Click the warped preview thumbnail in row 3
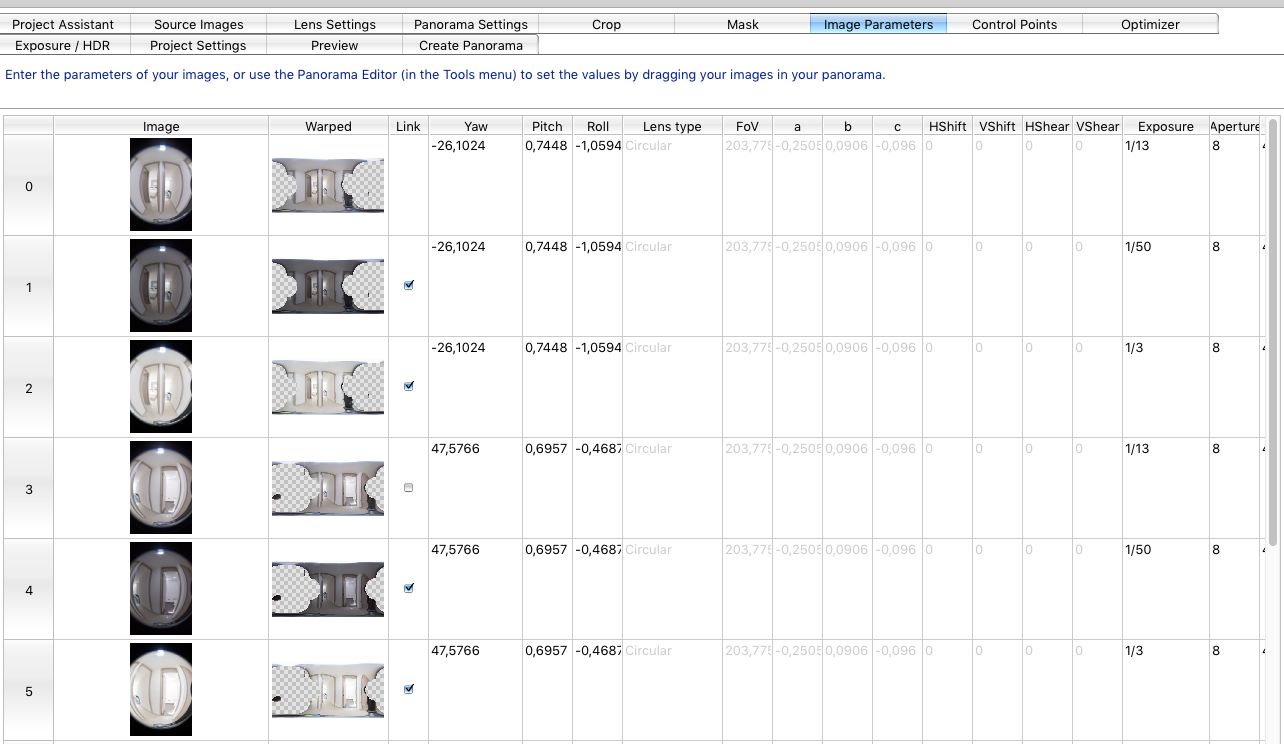The height and width of the screenshot is (744, 1284). tap(328, 488)
